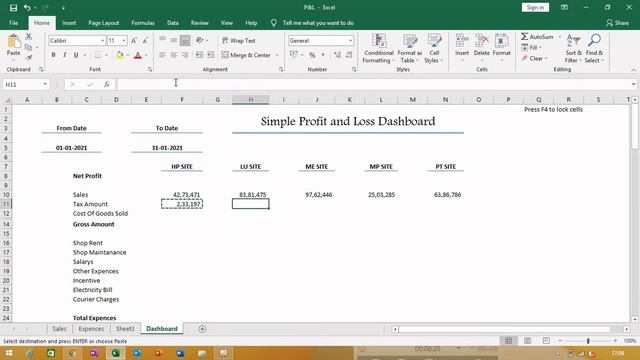Screen dimensions: 640x360
Task: Switch to Page Layout view icon
Action: [527, 341]
